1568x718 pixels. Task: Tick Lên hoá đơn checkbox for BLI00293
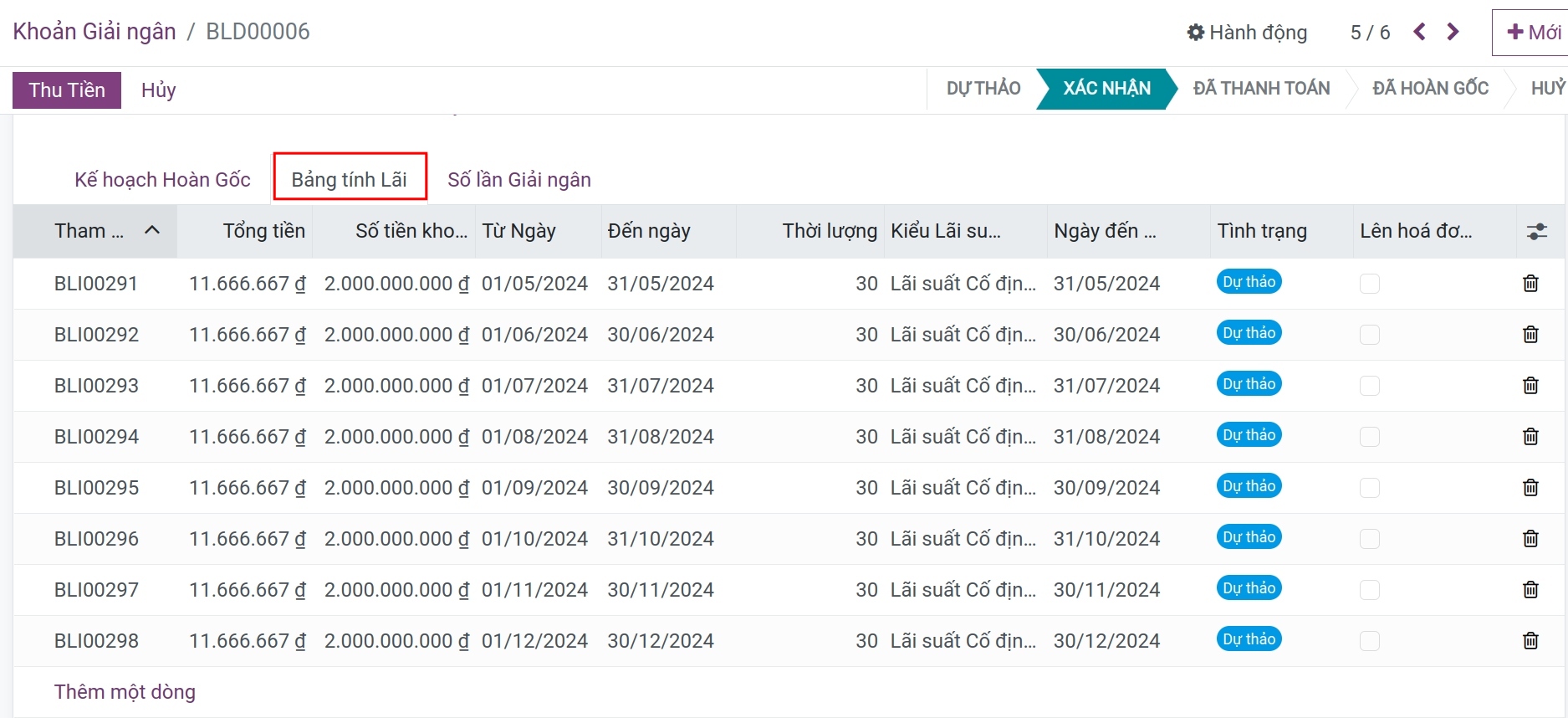[x=1370, y=386]
